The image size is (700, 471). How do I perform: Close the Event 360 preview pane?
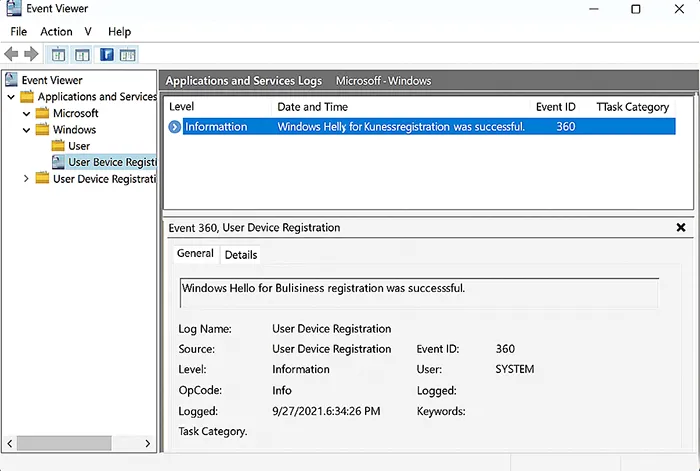(x=681, y=228)
